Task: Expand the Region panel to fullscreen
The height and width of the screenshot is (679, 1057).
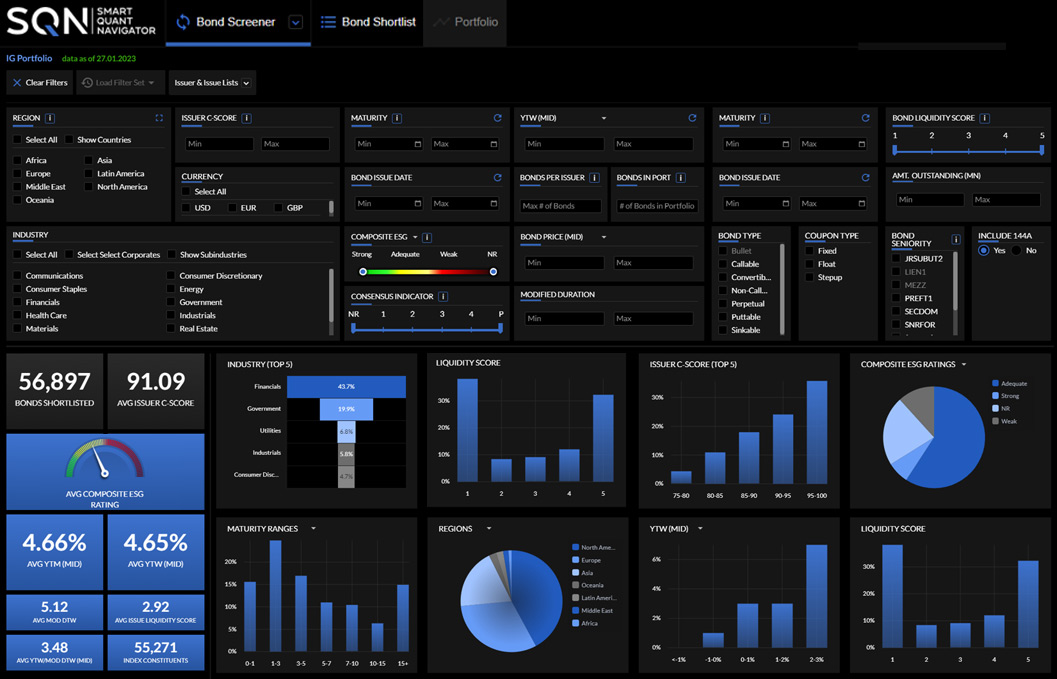Action: click(159, 118)
